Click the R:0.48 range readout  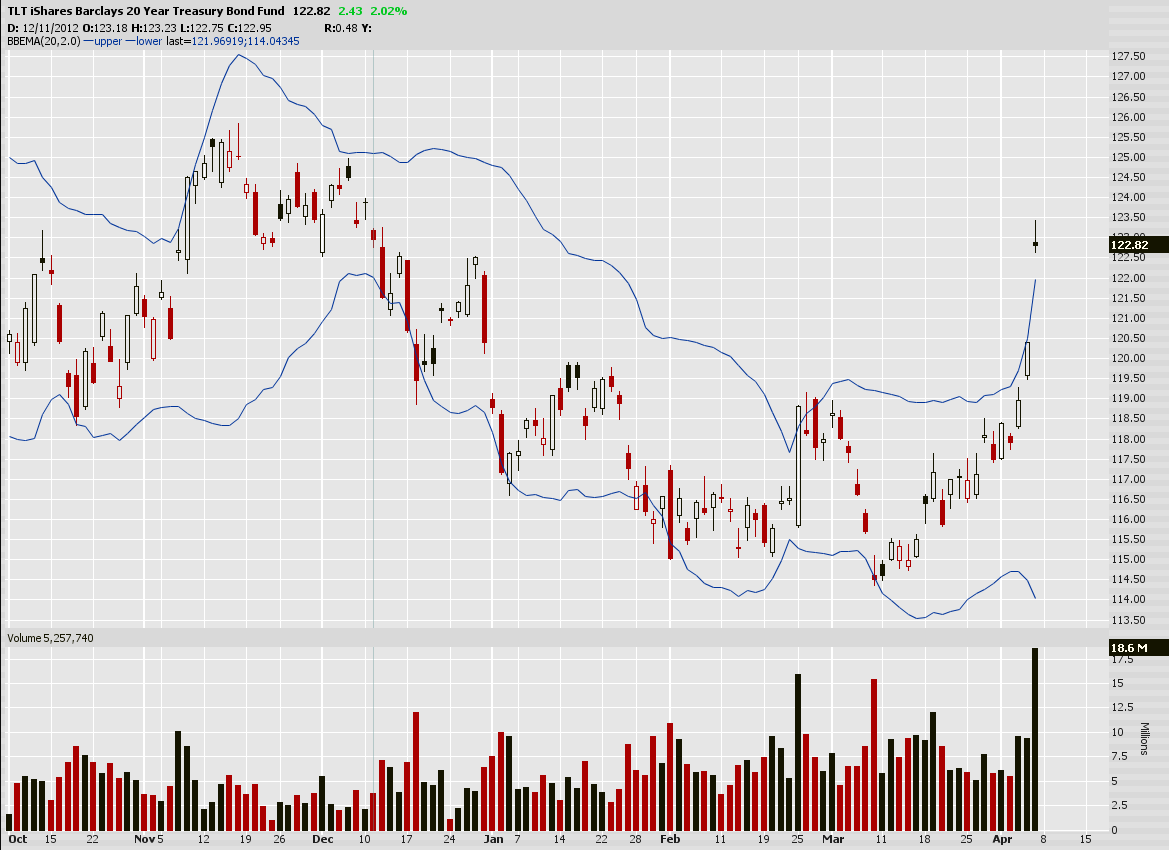tap(341, 28)
